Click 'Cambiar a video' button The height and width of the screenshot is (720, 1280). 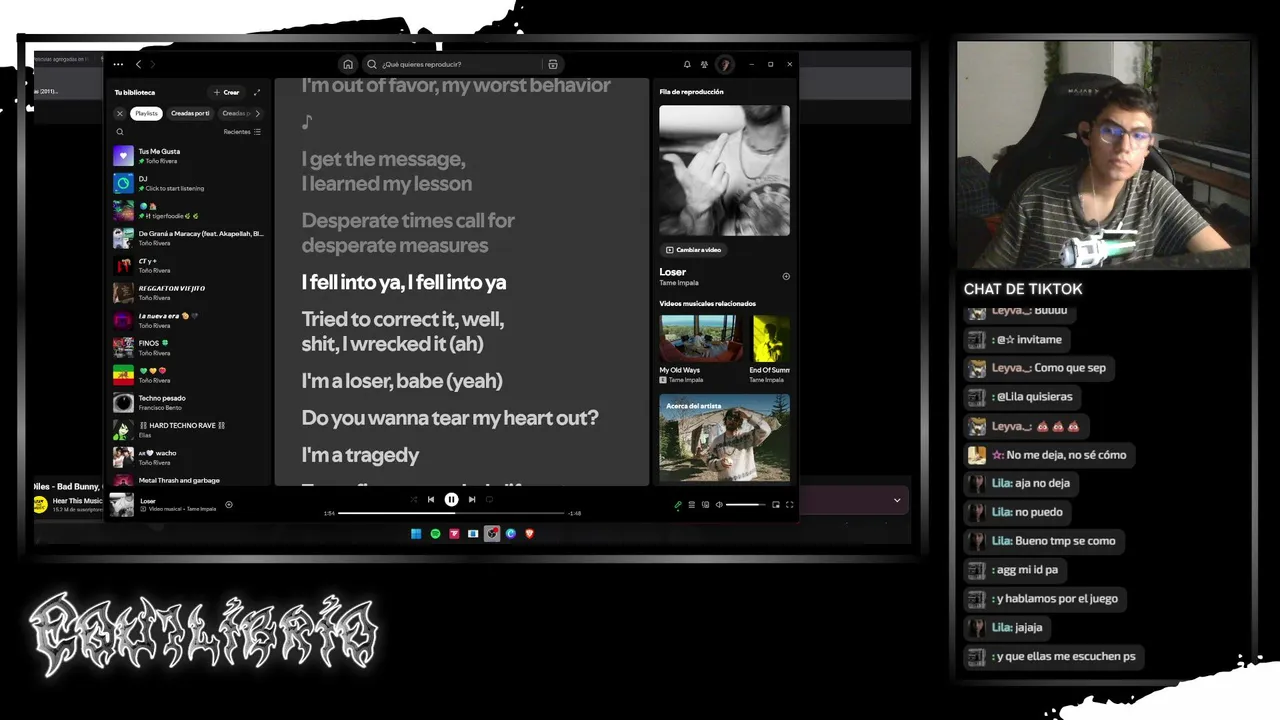[693, 250]
